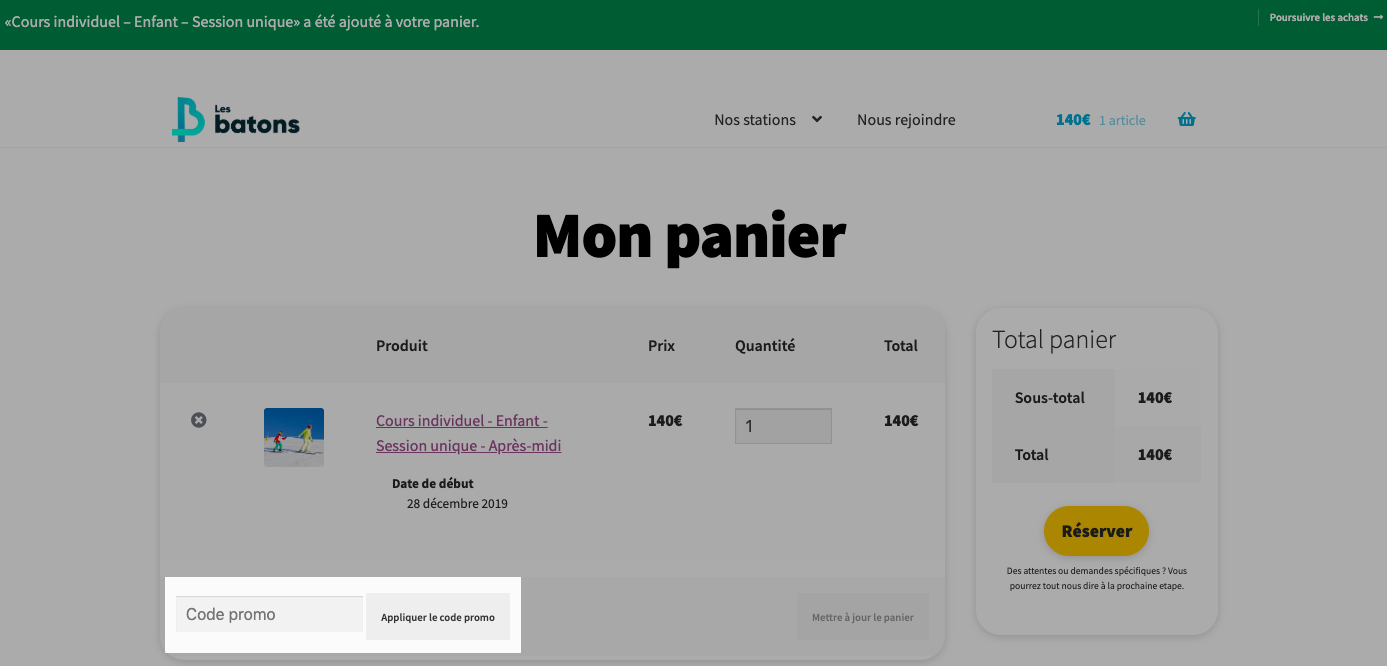Click the ski lesson product thumbnail
The width and height of the screenshot is (1387, 666).
tap(294, 437)
